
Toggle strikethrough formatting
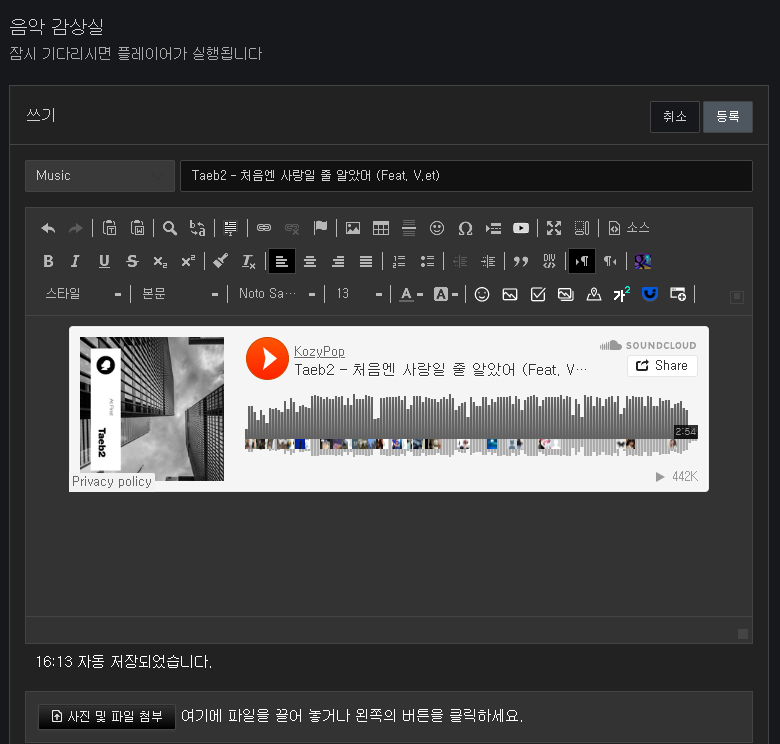(132, 261)
